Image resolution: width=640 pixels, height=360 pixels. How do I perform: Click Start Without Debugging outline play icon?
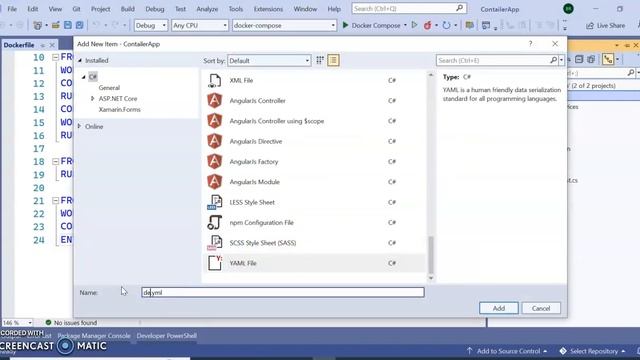click(x=414, y=25)
